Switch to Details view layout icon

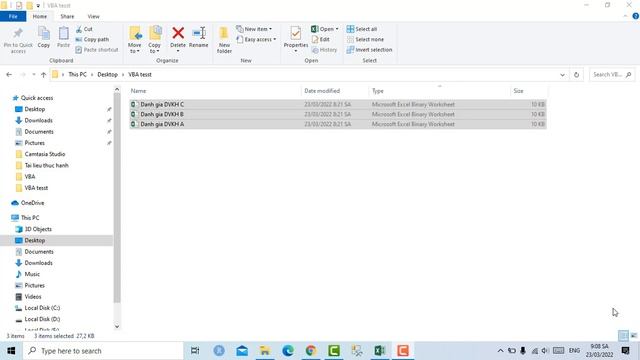[x=623, y=336]
